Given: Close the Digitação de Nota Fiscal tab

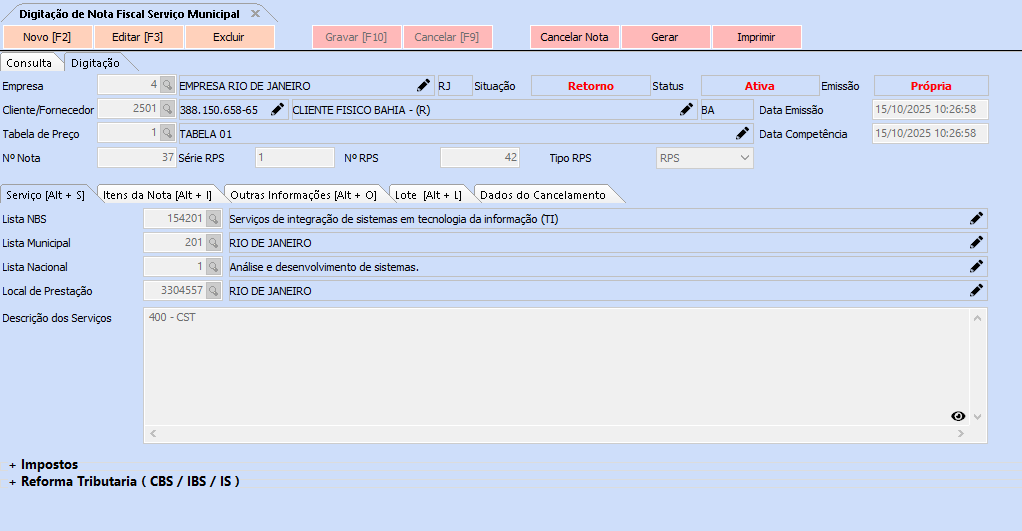Looking at the screenshot, I should 255,13.
